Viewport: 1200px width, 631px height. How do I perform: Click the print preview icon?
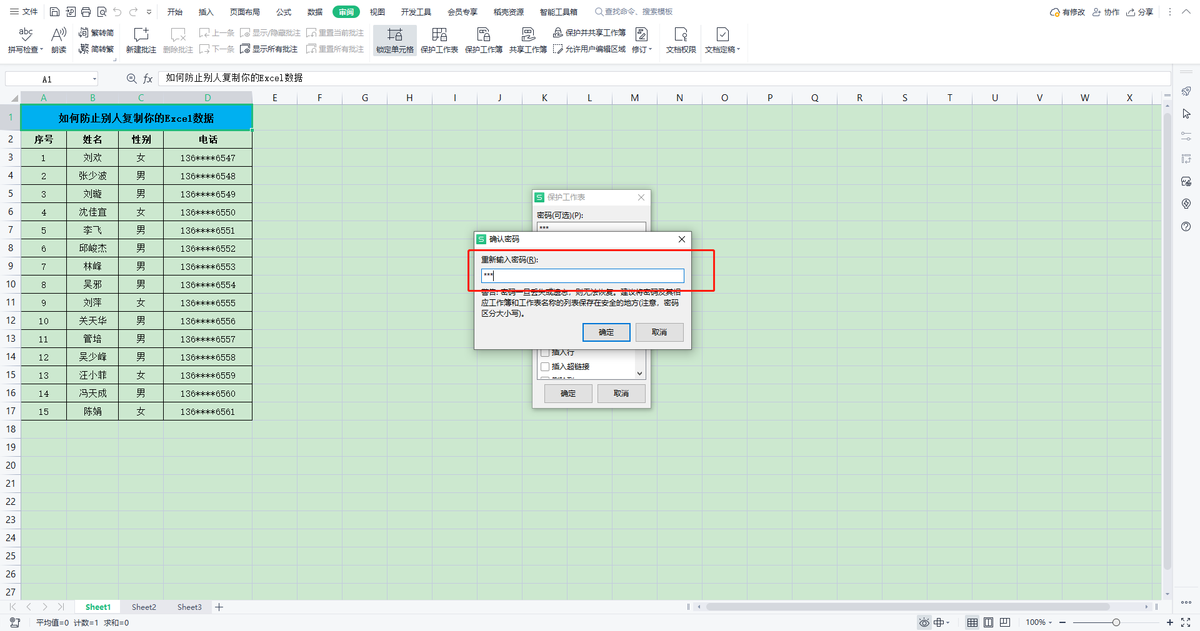click(102, 12)
